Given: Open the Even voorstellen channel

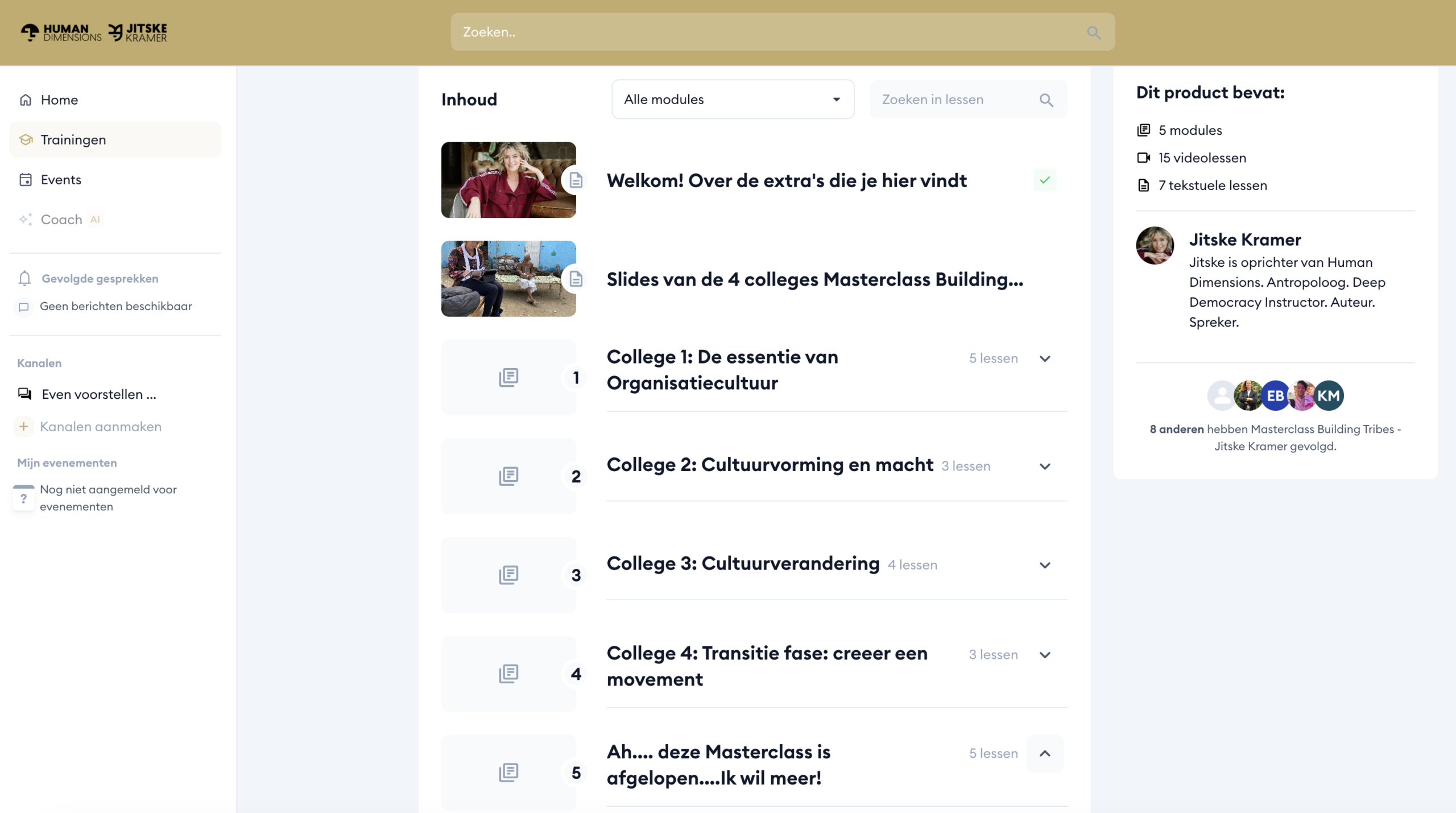Looking at the screenshot, I should (x=98, y=394).
